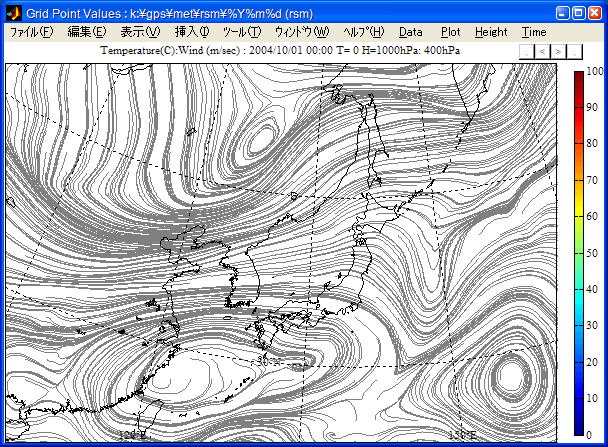Click inside the streamline map plot

tap(280, 250)
